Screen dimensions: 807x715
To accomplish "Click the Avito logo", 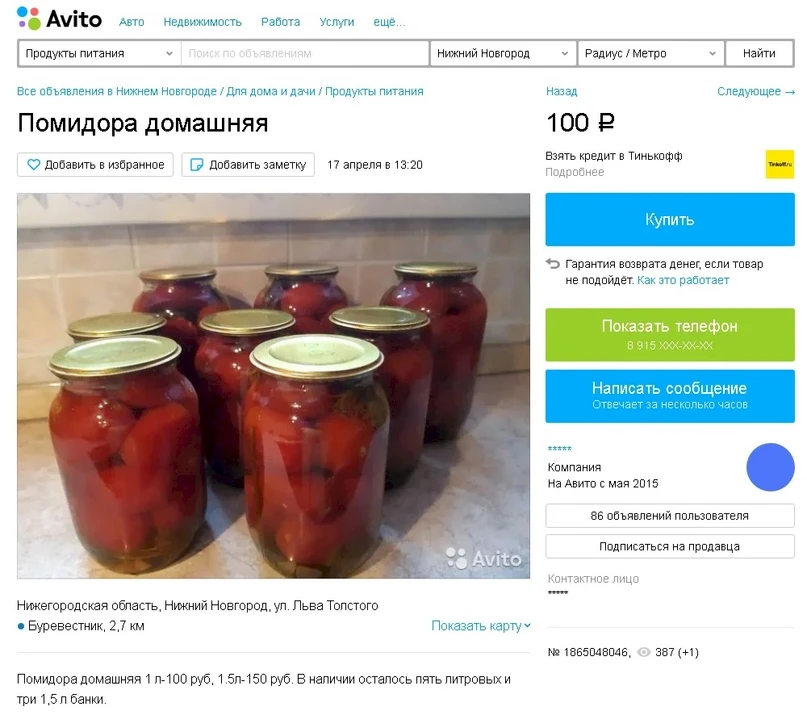I will point(59,19).
